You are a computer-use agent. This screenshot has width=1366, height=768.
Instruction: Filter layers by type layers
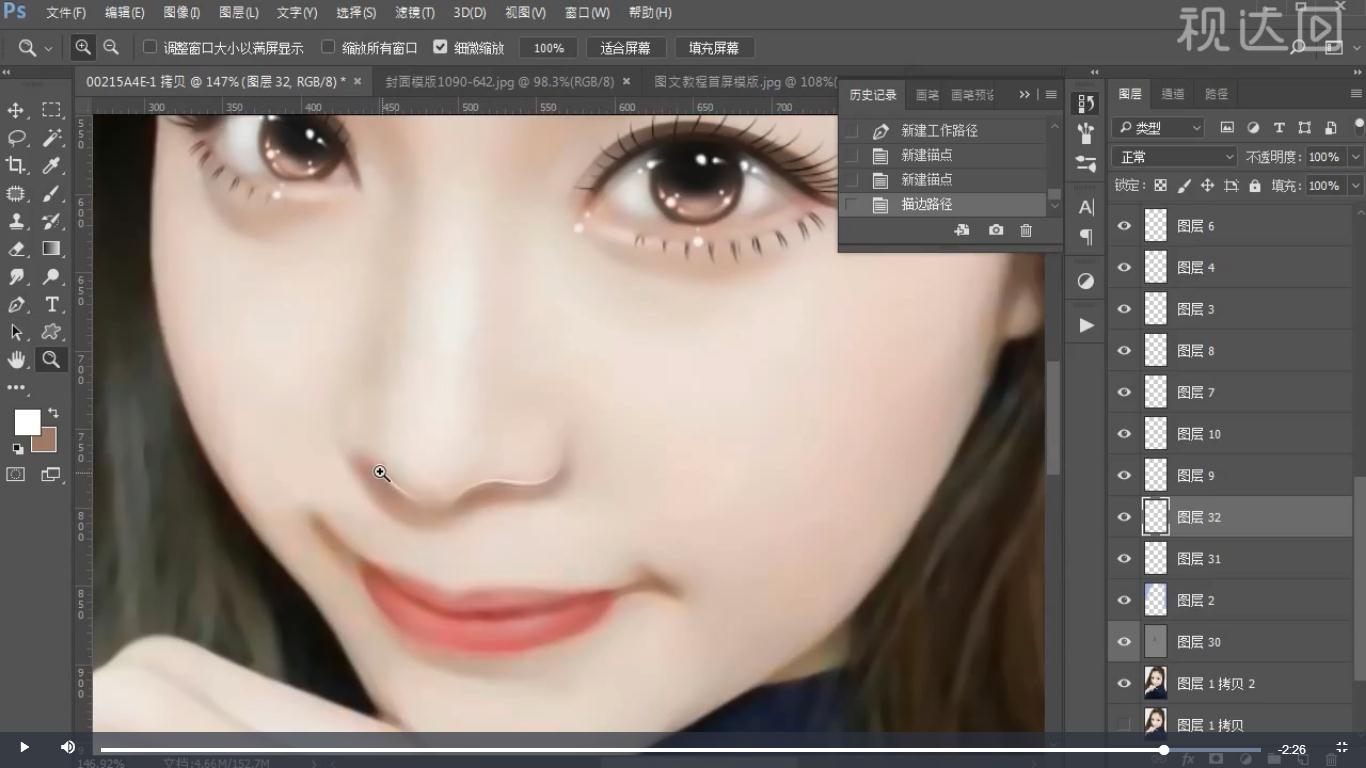(1279, 128)
